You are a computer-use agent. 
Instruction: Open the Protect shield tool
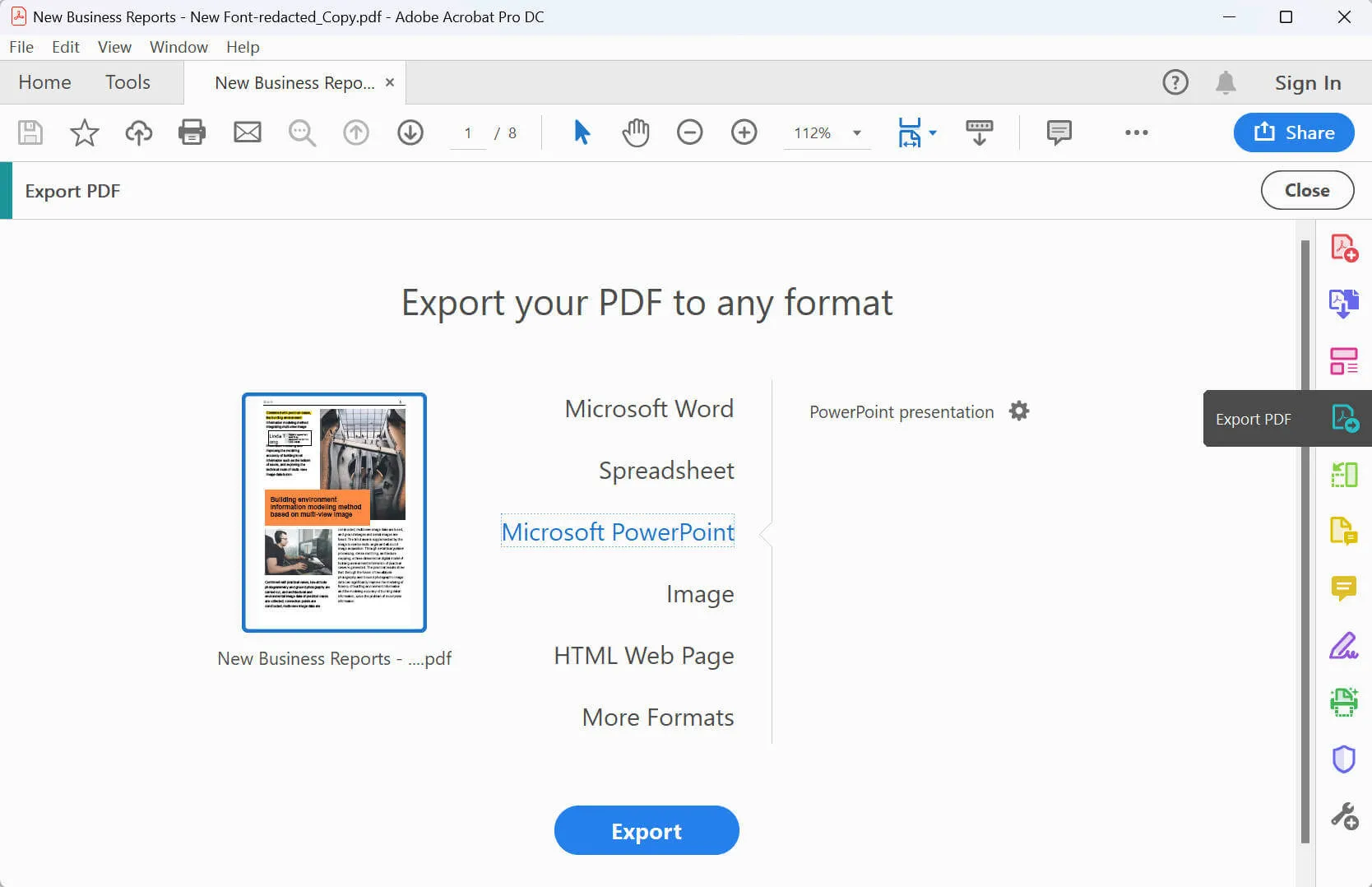point(1343,758)
